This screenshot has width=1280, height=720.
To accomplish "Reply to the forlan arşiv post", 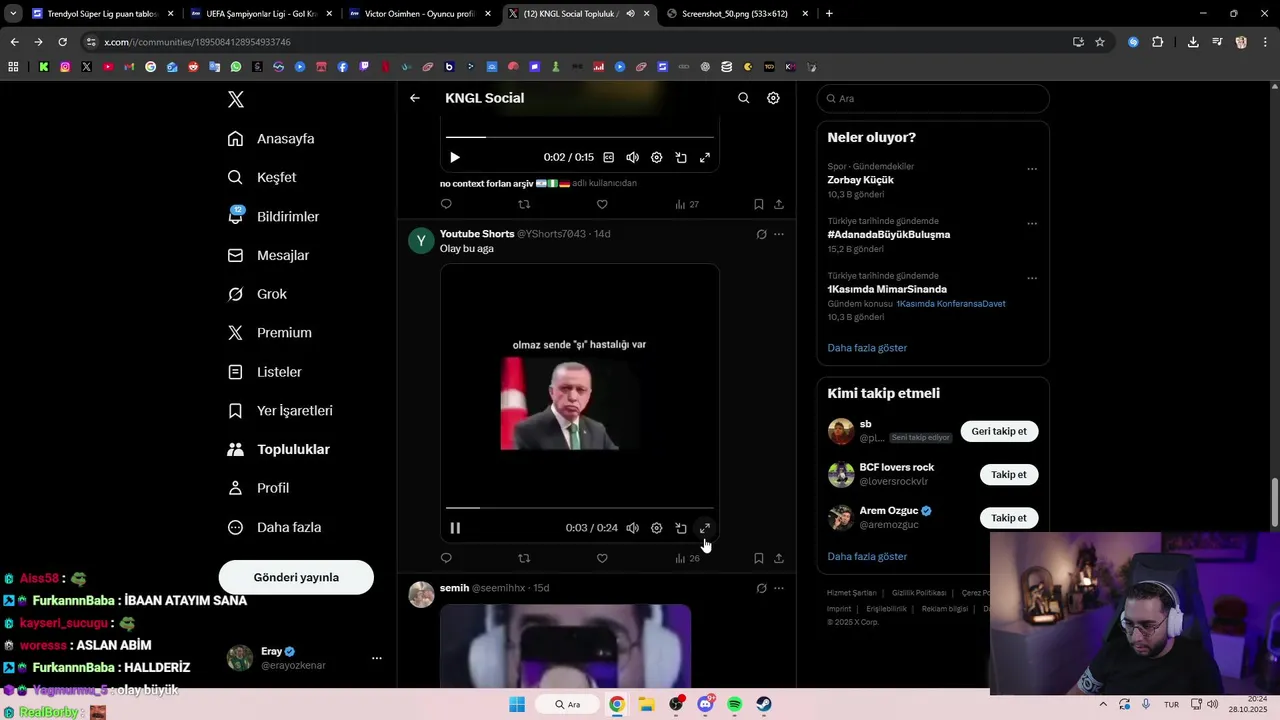I will click(446, 204).
